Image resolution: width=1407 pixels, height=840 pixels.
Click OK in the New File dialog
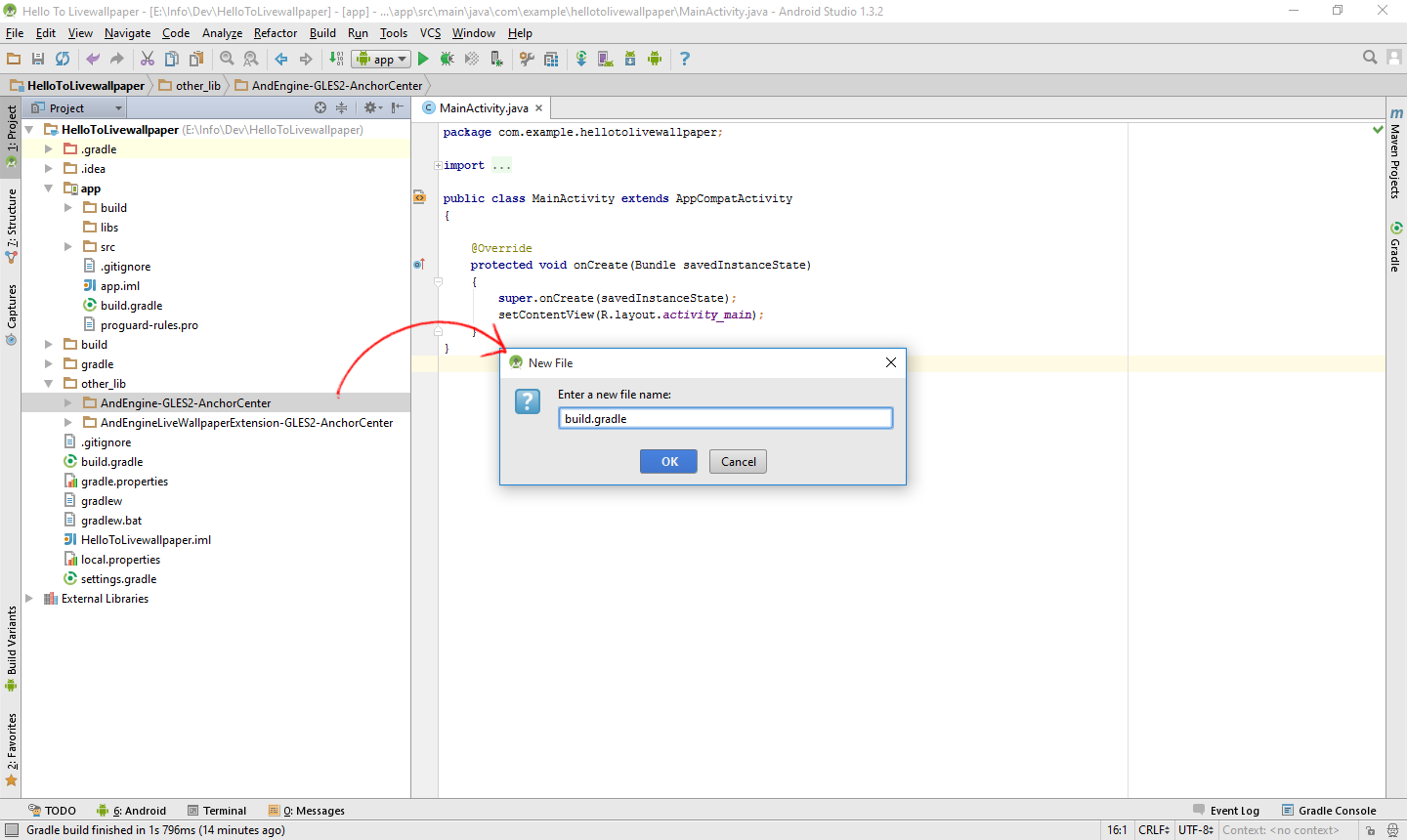[669, 462]
